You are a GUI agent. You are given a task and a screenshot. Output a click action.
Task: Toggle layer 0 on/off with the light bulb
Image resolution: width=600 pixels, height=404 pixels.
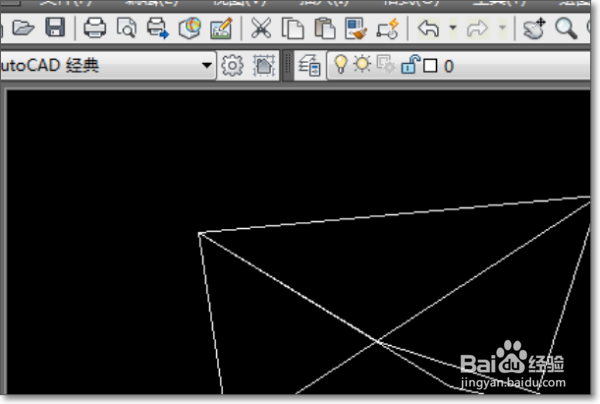coord(341,64)
